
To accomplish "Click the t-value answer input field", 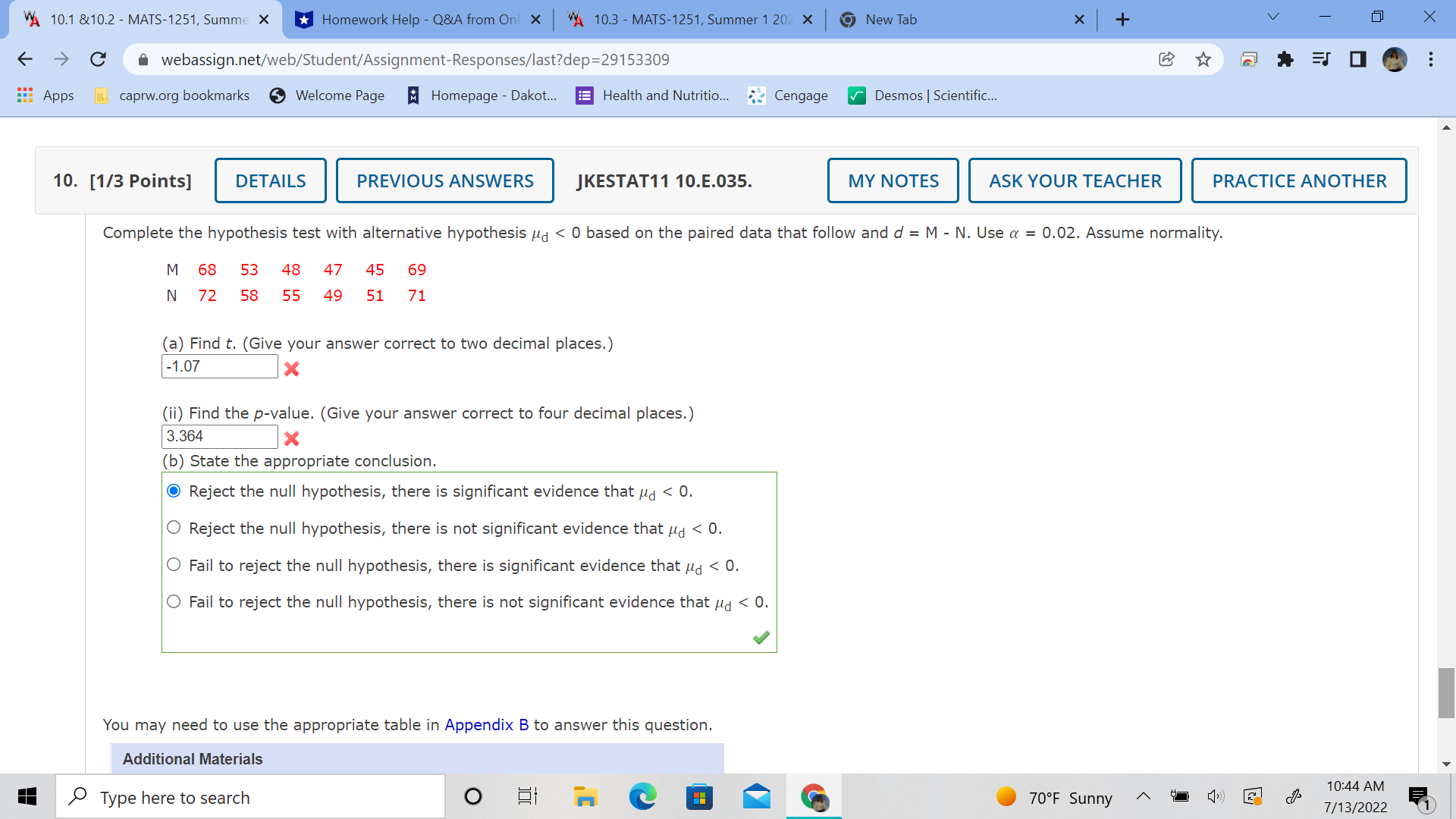I will tap(219, 367).
